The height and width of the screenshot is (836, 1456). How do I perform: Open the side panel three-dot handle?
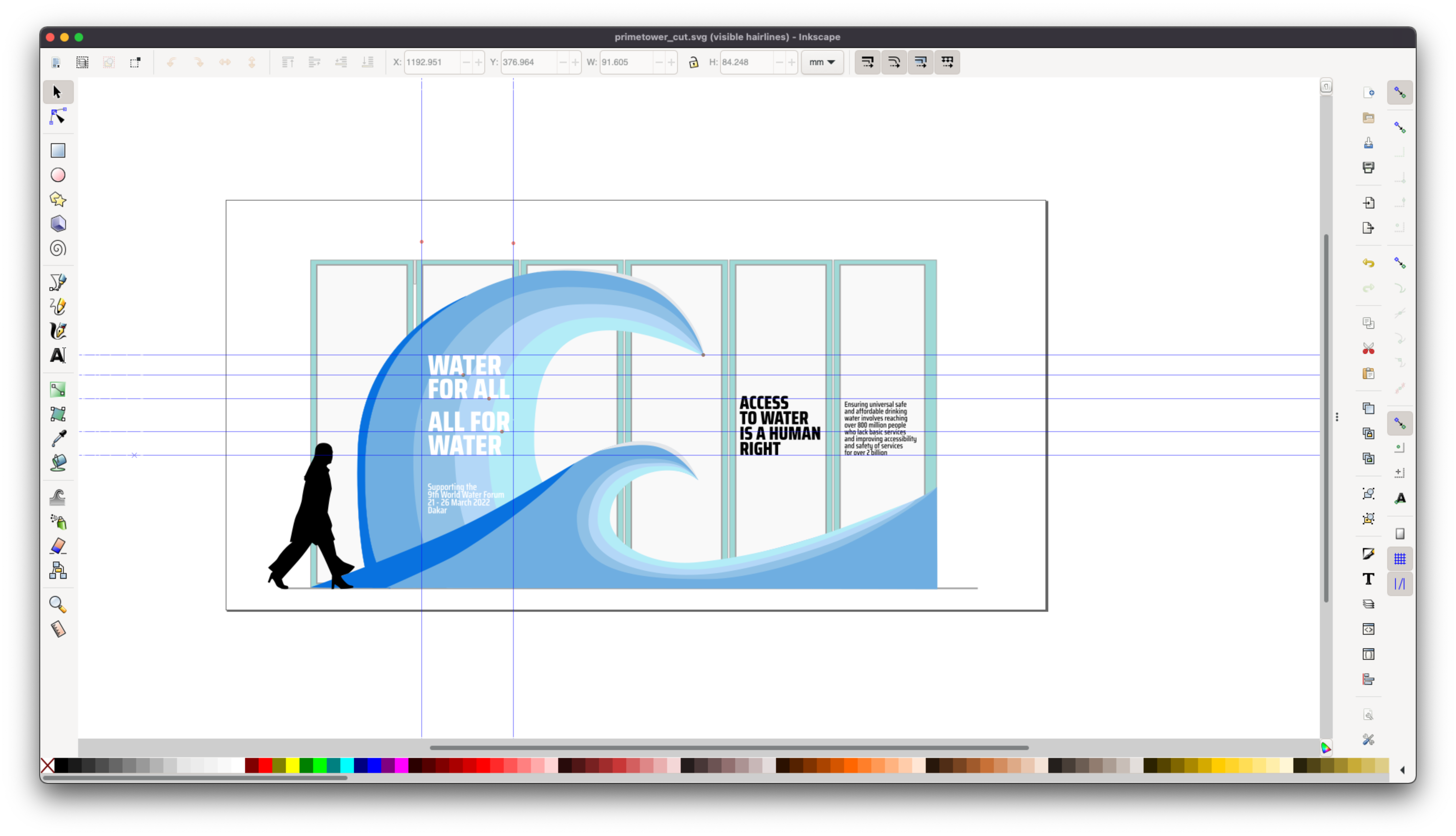[1337, 417]
